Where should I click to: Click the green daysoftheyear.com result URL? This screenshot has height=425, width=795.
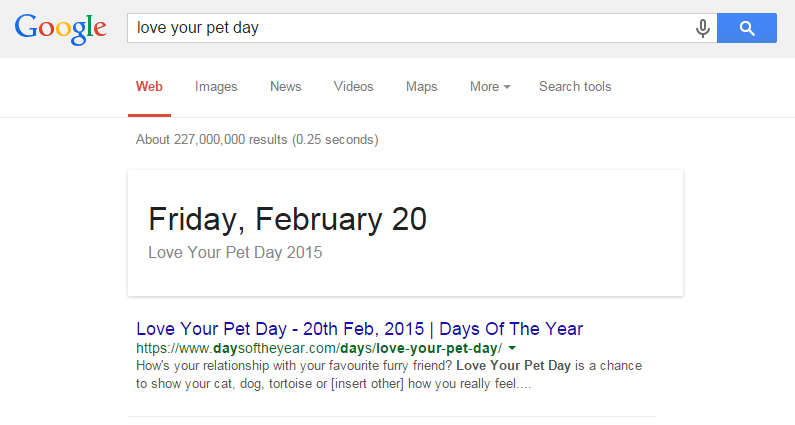pos(318,348)
